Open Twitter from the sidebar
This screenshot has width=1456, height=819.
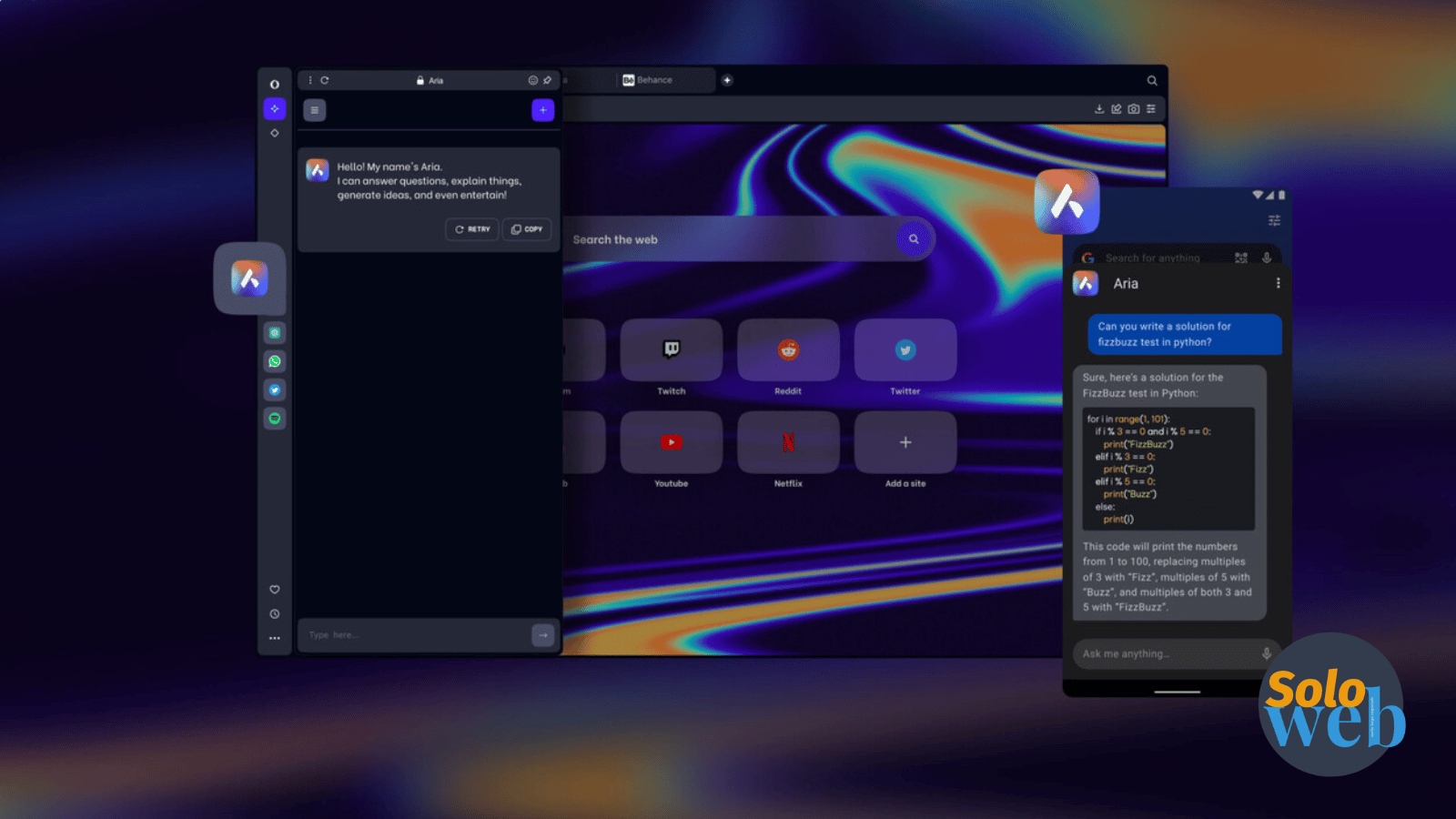click(274, 389)
